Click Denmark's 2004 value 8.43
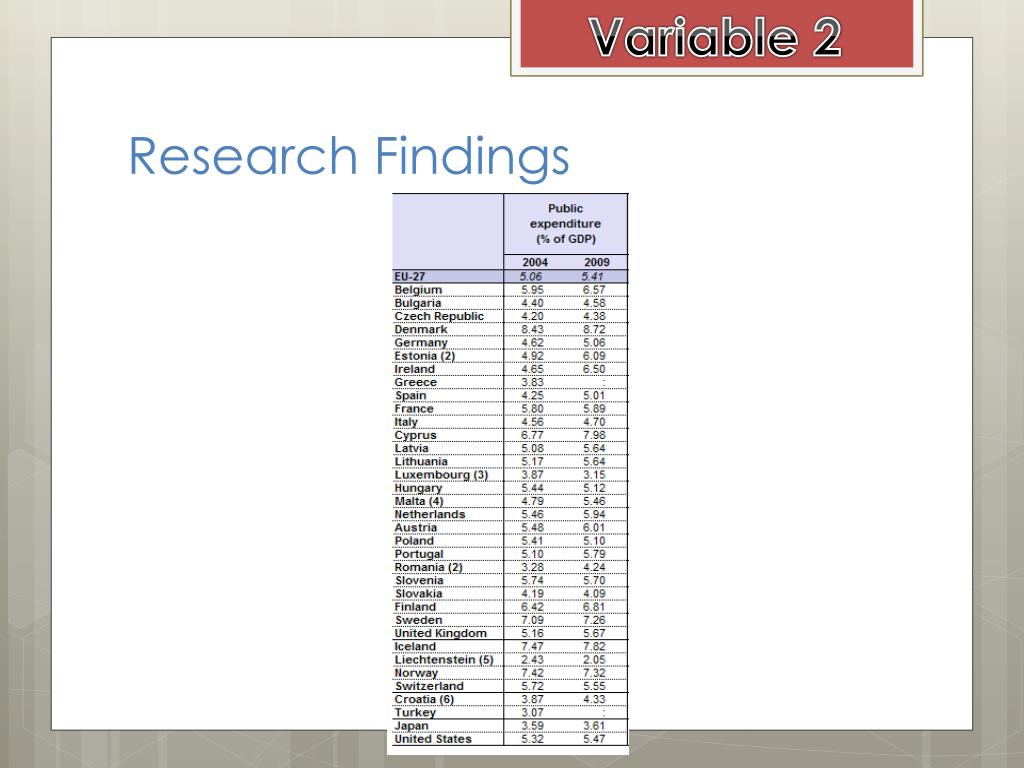 532,330
